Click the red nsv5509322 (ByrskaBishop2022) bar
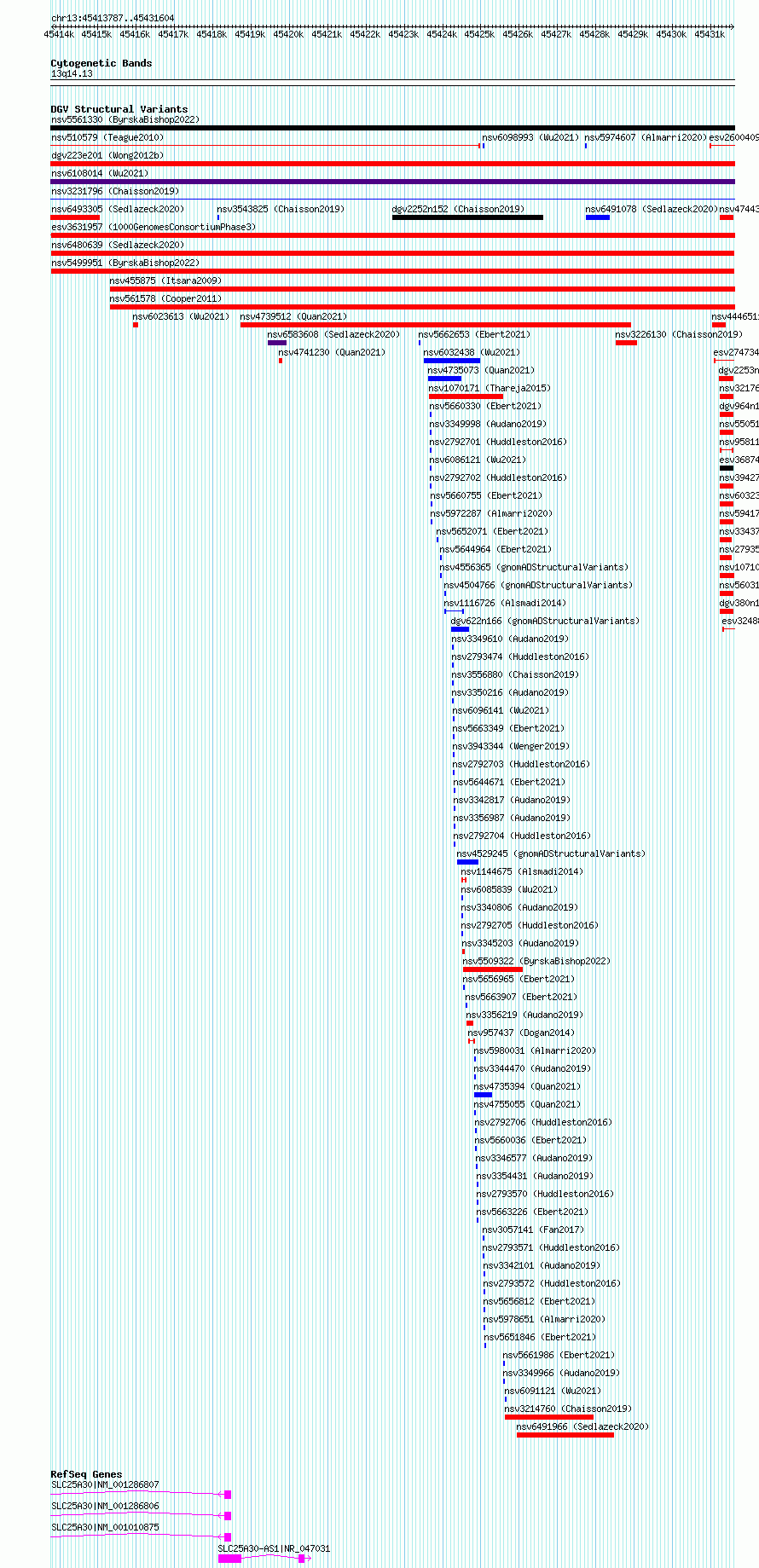The height and width of the screenshot is (1568, 759). 493,969
